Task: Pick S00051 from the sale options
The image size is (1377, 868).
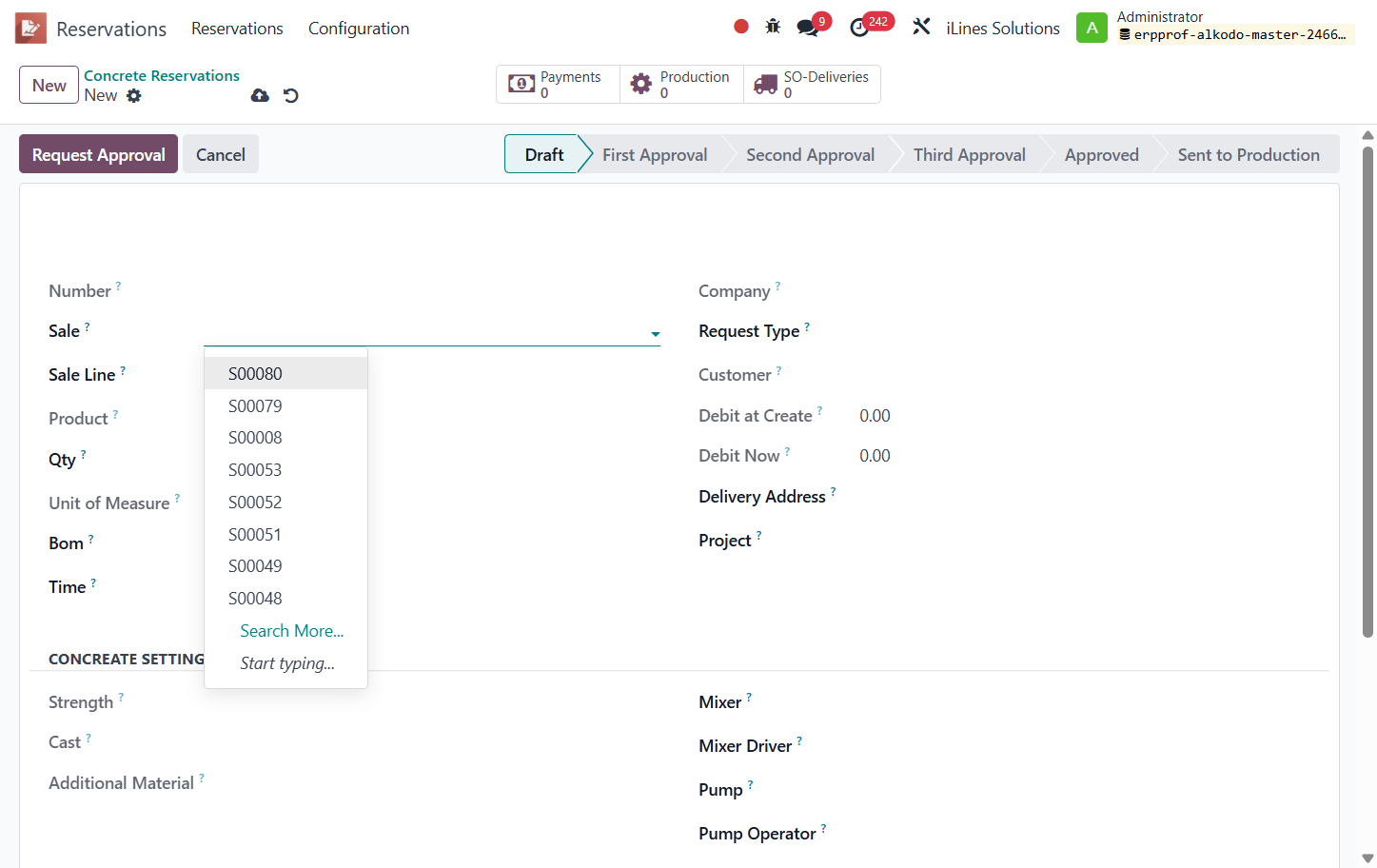Action: [285, 535]
